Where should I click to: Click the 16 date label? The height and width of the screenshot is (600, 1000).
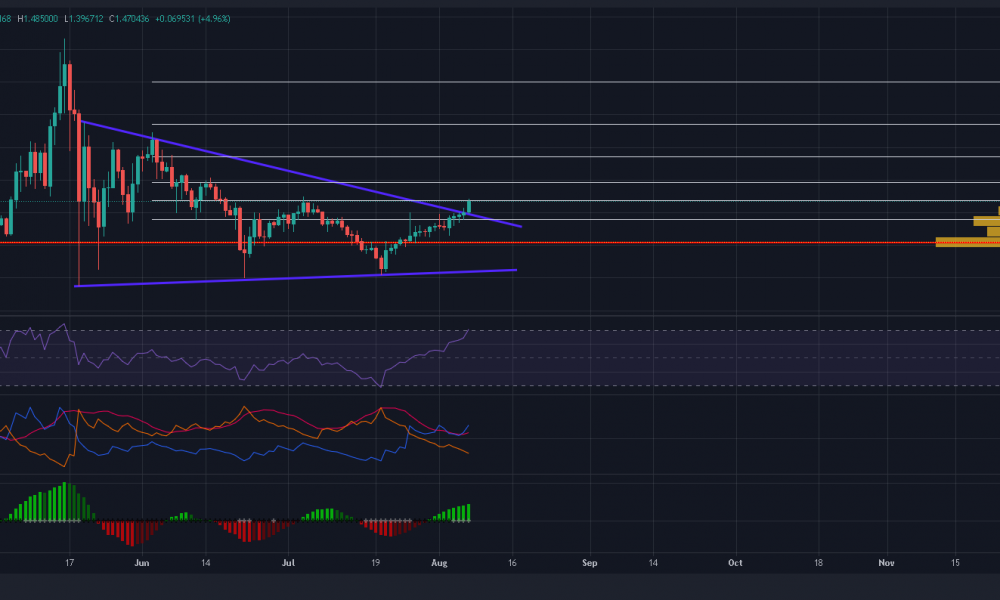(x=512, y=562)
